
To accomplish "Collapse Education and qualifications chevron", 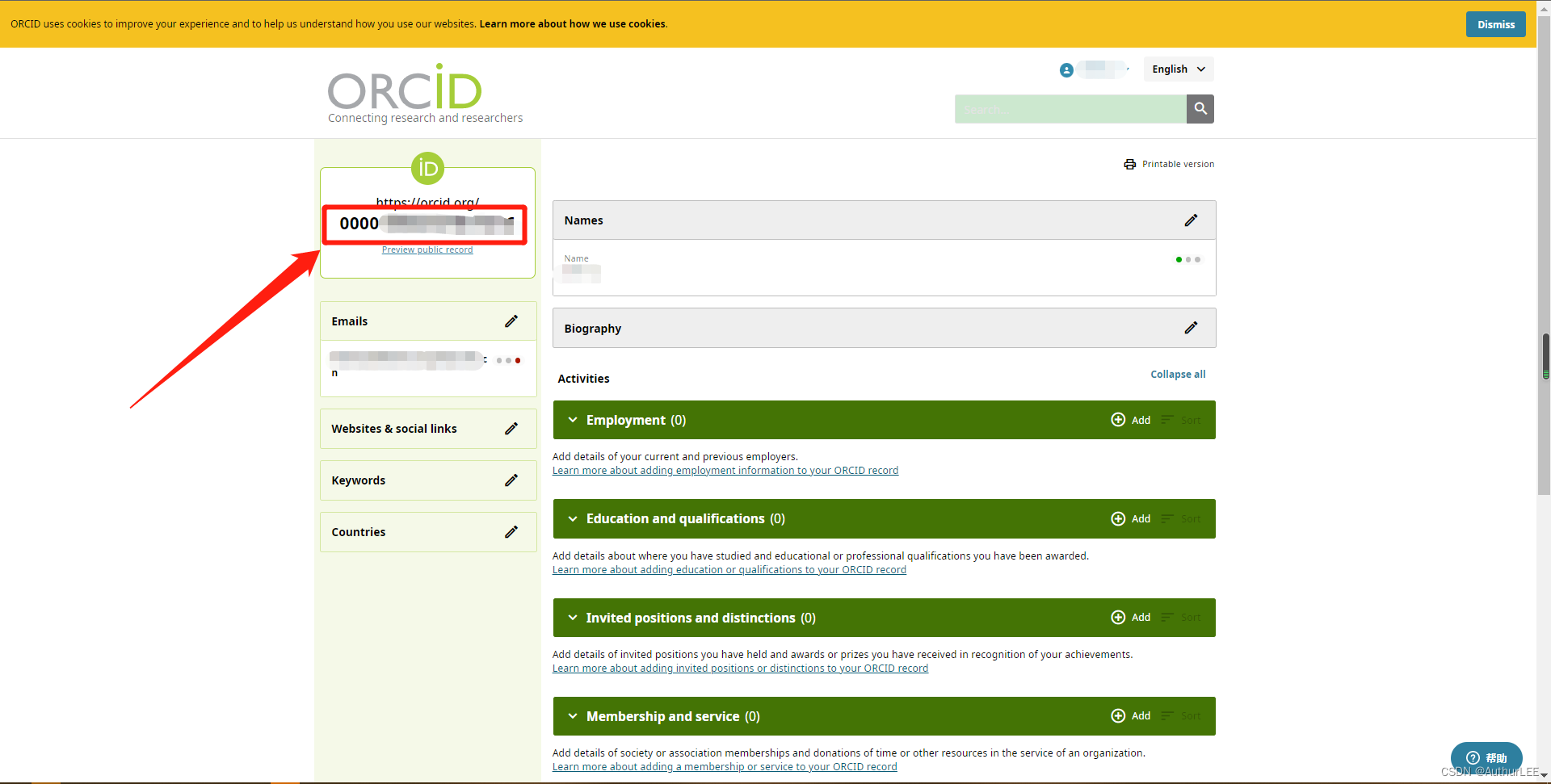I will [x=573, y=518].
